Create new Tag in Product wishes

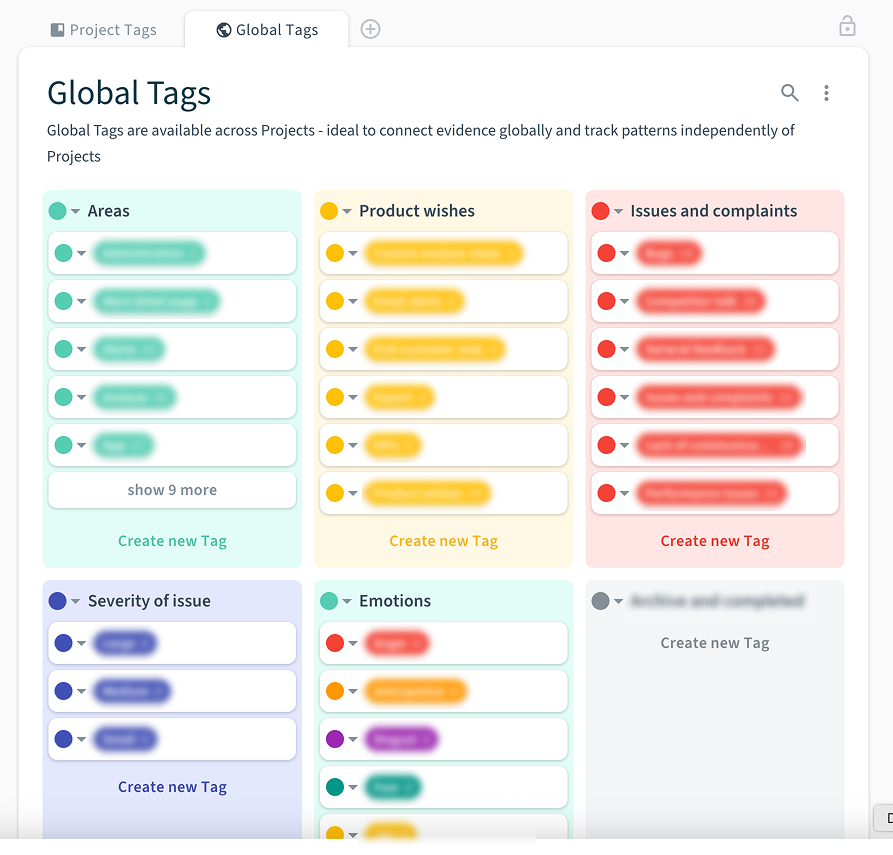pyautogui.click(x=443, y=541)
